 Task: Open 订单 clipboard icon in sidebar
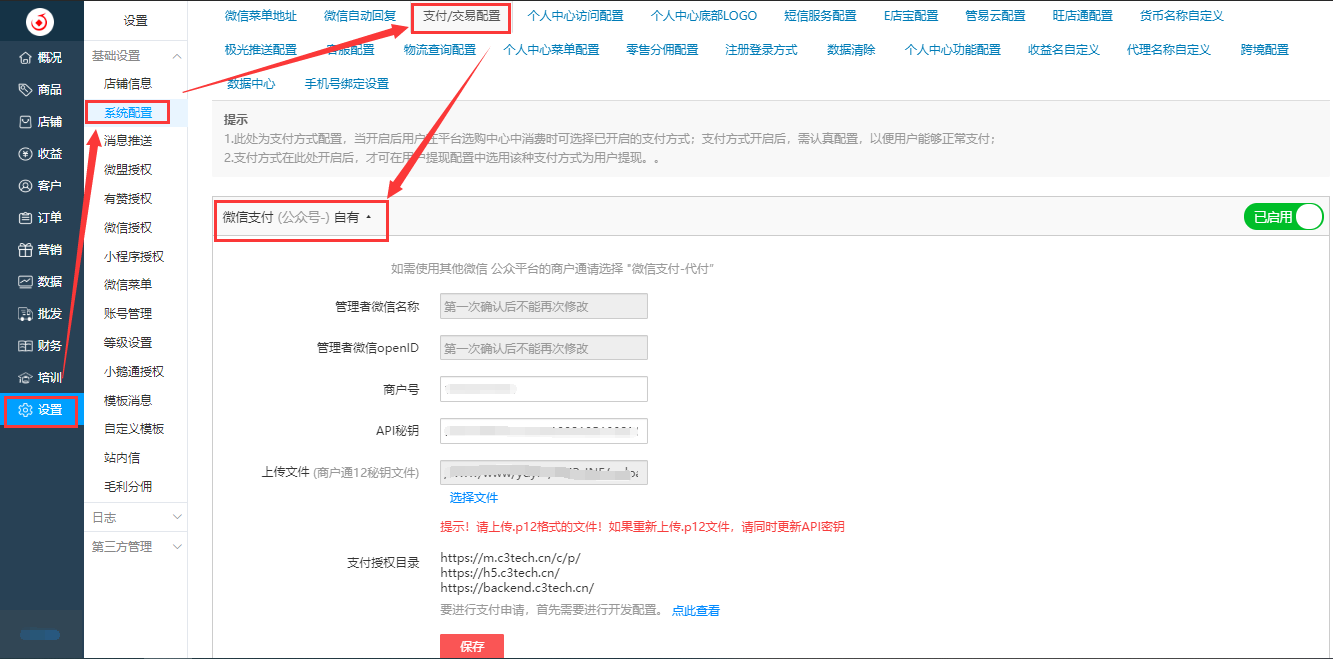[x=26, y=217]
